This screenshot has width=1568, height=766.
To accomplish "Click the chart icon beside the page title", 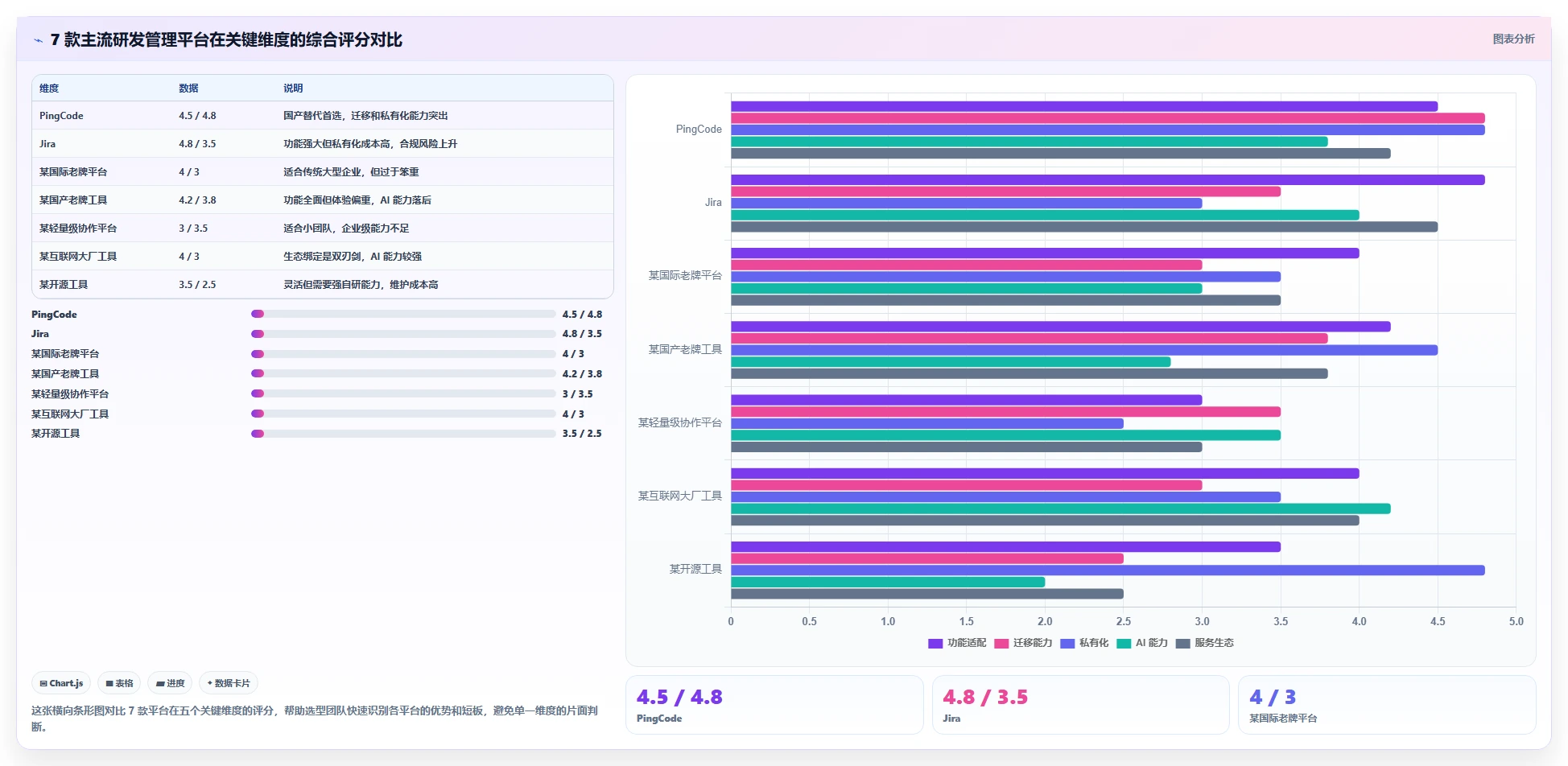I will pos(38,40).
